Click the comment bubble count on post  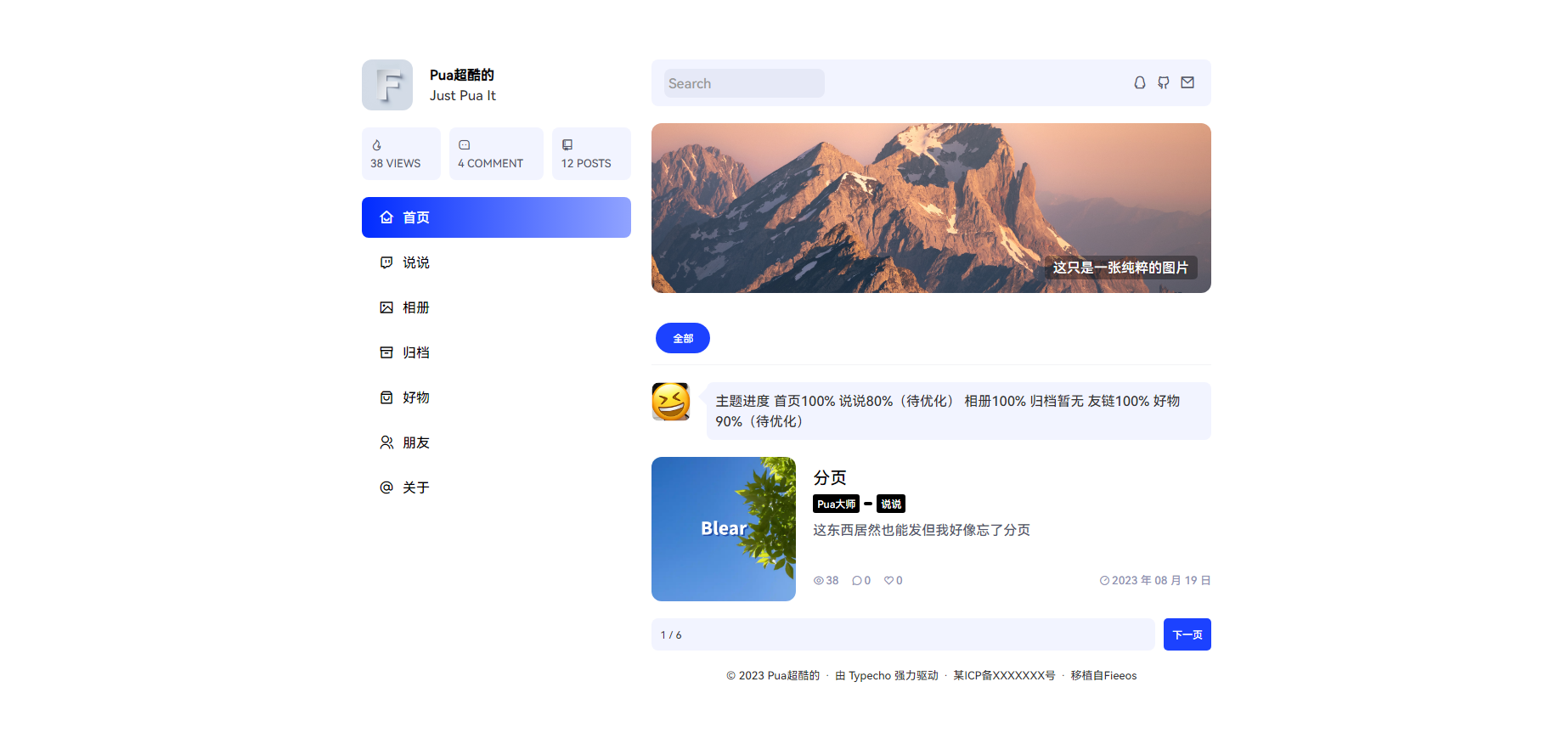coord(861,581)
